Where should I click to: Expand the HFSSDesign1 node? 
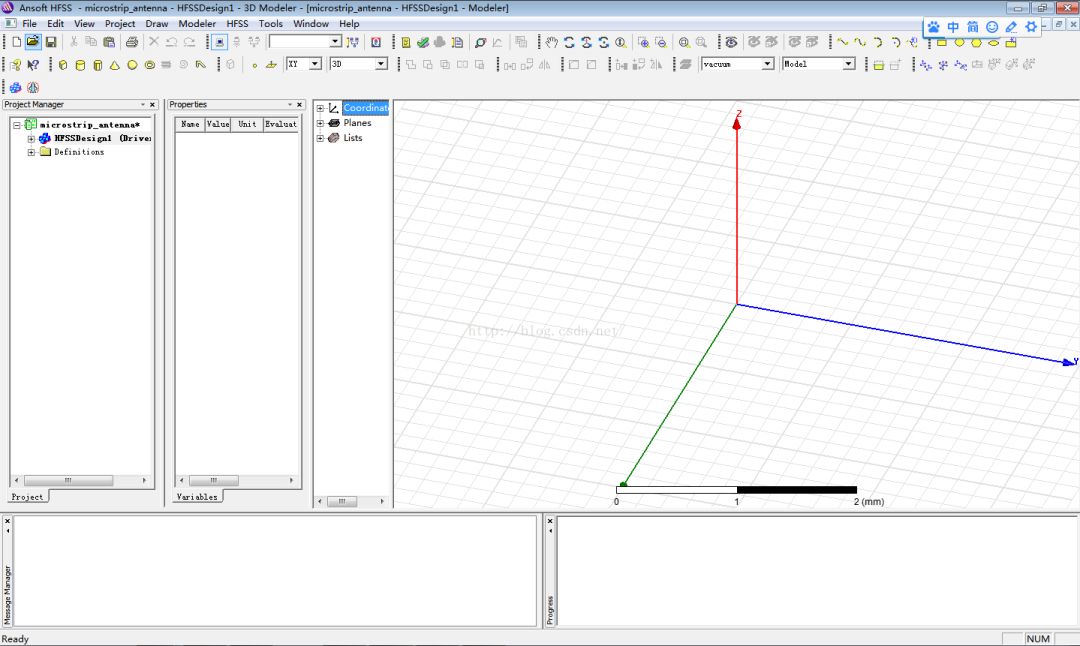pos(31,138)
